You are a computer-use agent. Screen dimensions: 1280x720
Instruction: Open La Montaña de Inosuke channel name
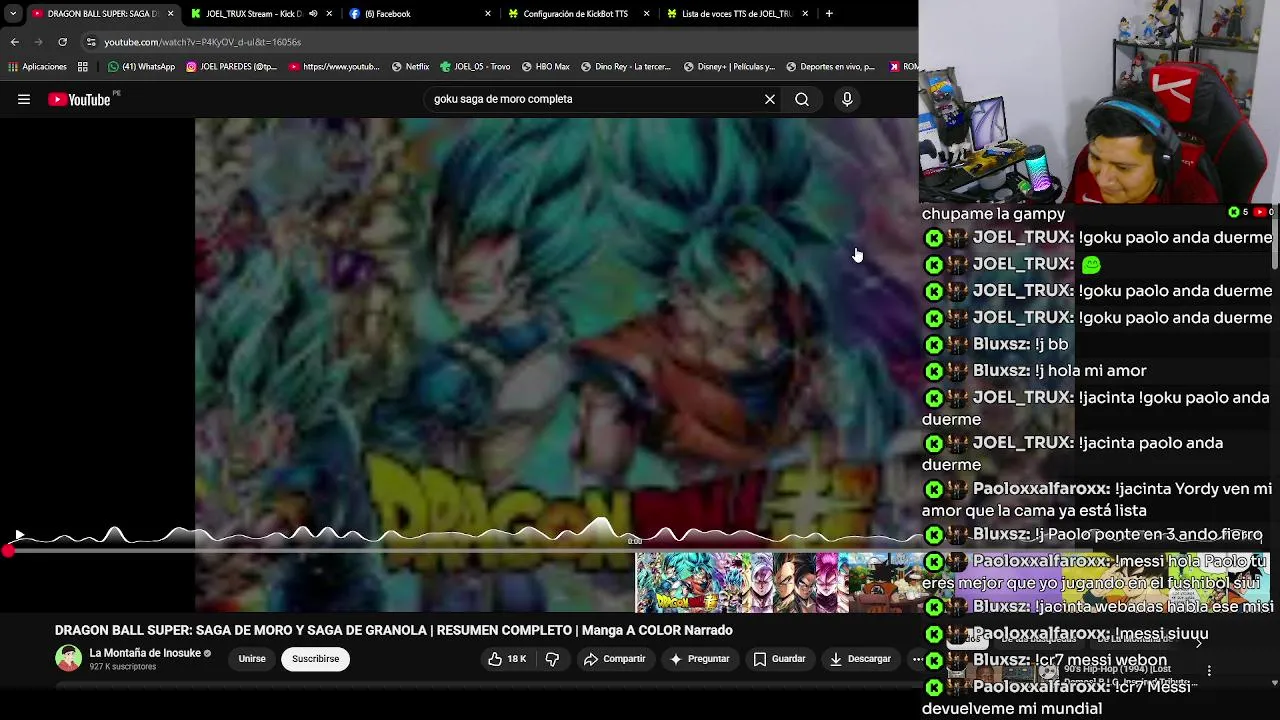click(145, 653)
